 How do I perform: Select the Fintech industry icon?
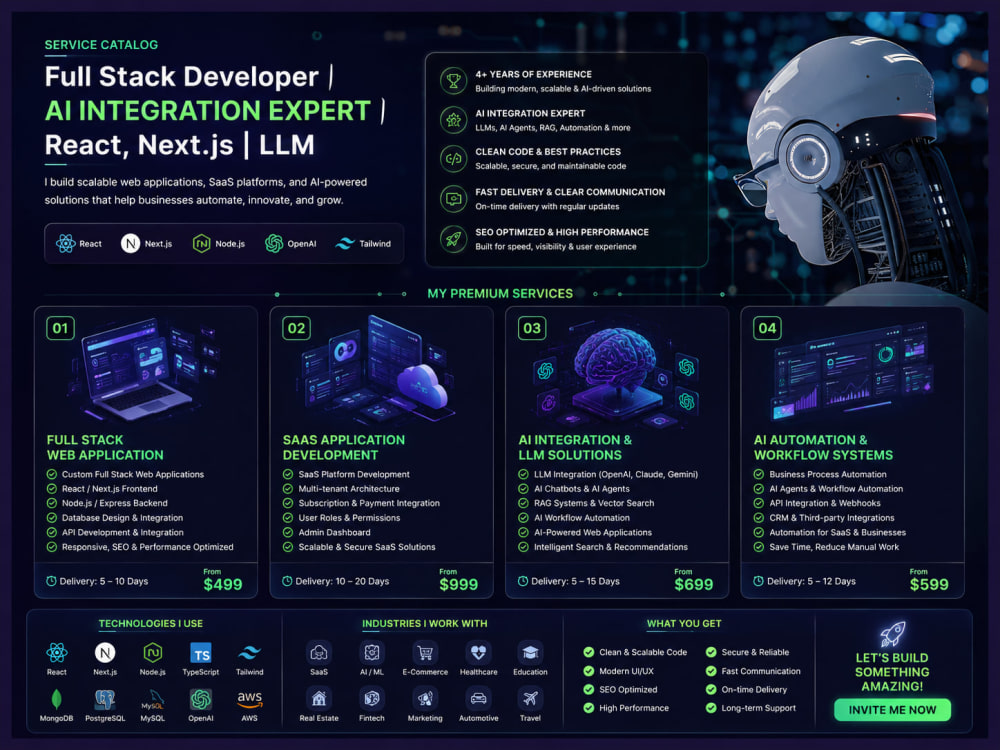tap(372, 699)
